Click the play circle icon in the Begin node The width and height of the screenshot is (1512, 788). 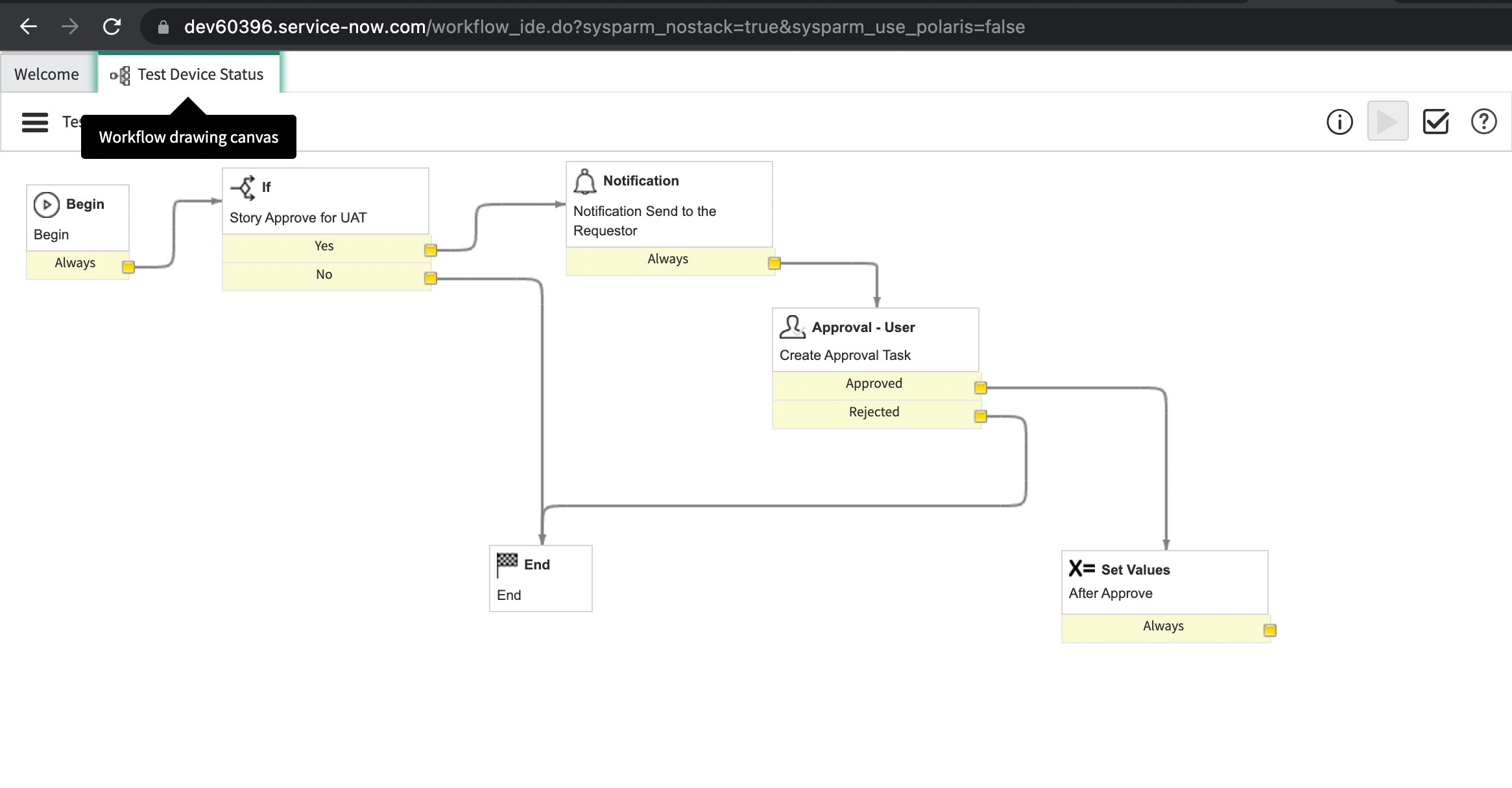tap(46, 204)
